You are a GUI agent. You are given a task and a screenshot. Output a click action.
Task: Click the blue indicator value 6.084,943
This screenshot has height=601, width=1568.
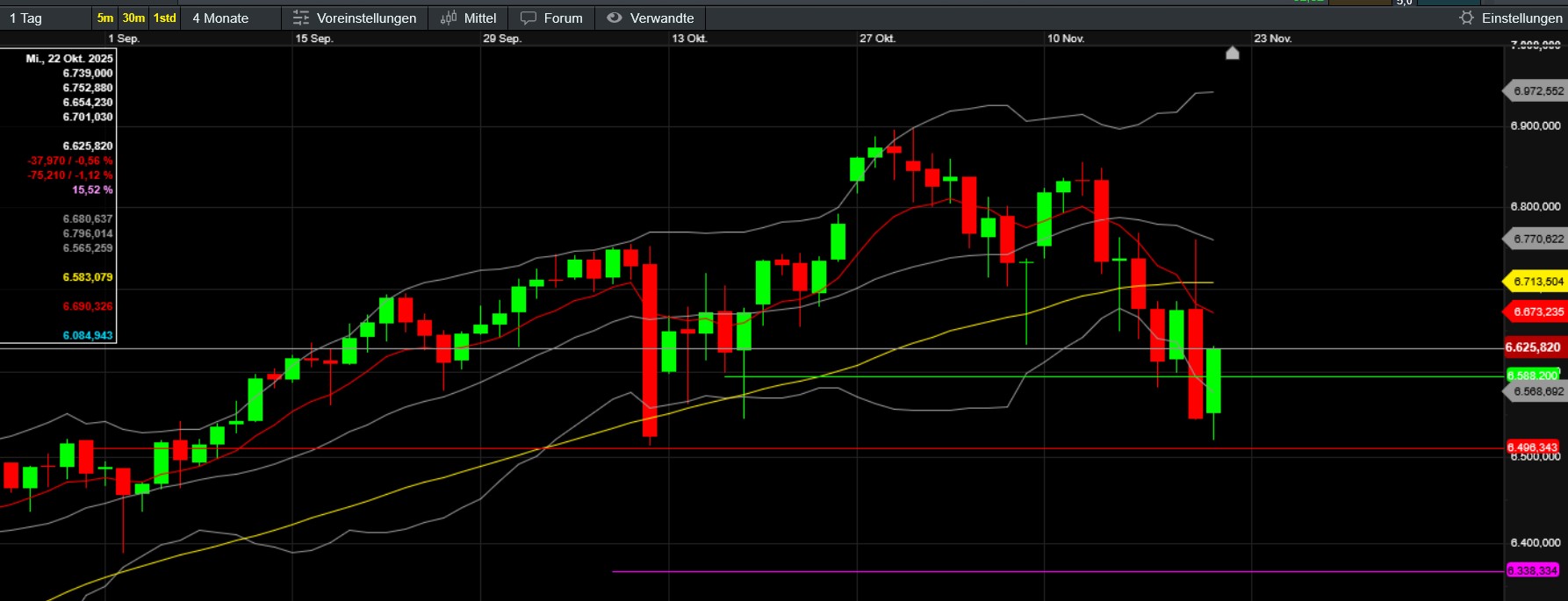pos(88,335)
